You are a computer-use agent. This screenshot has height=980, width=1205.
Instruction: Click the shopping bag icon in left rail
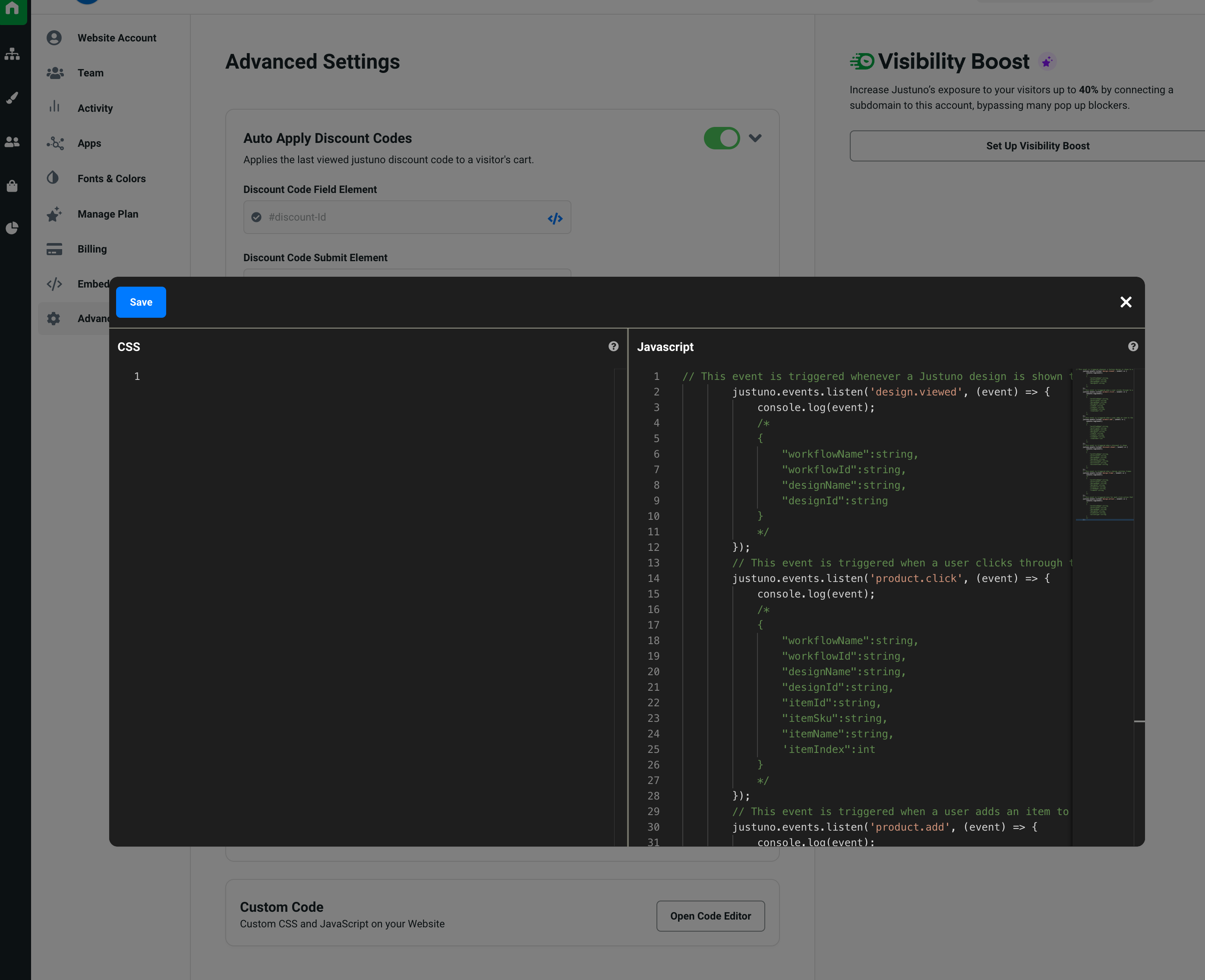click(13, 186)
